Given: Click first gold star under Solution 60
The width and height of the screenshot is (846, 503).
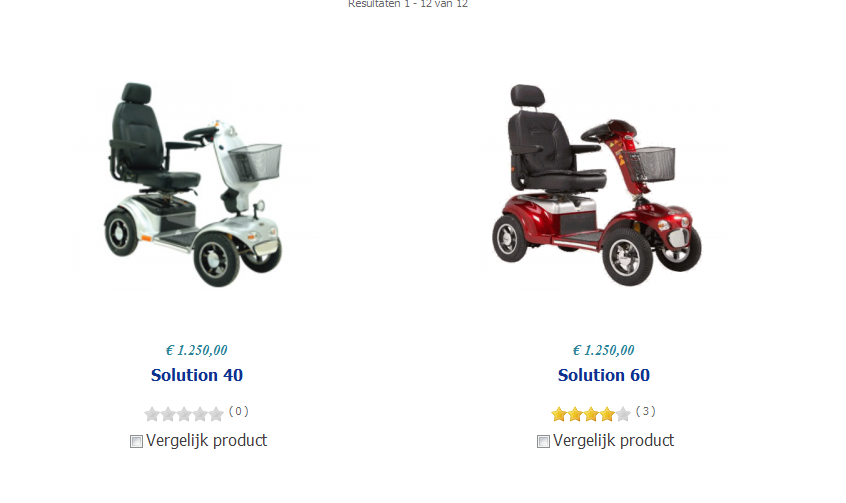Looking at the screenshot, I should 559,414.
